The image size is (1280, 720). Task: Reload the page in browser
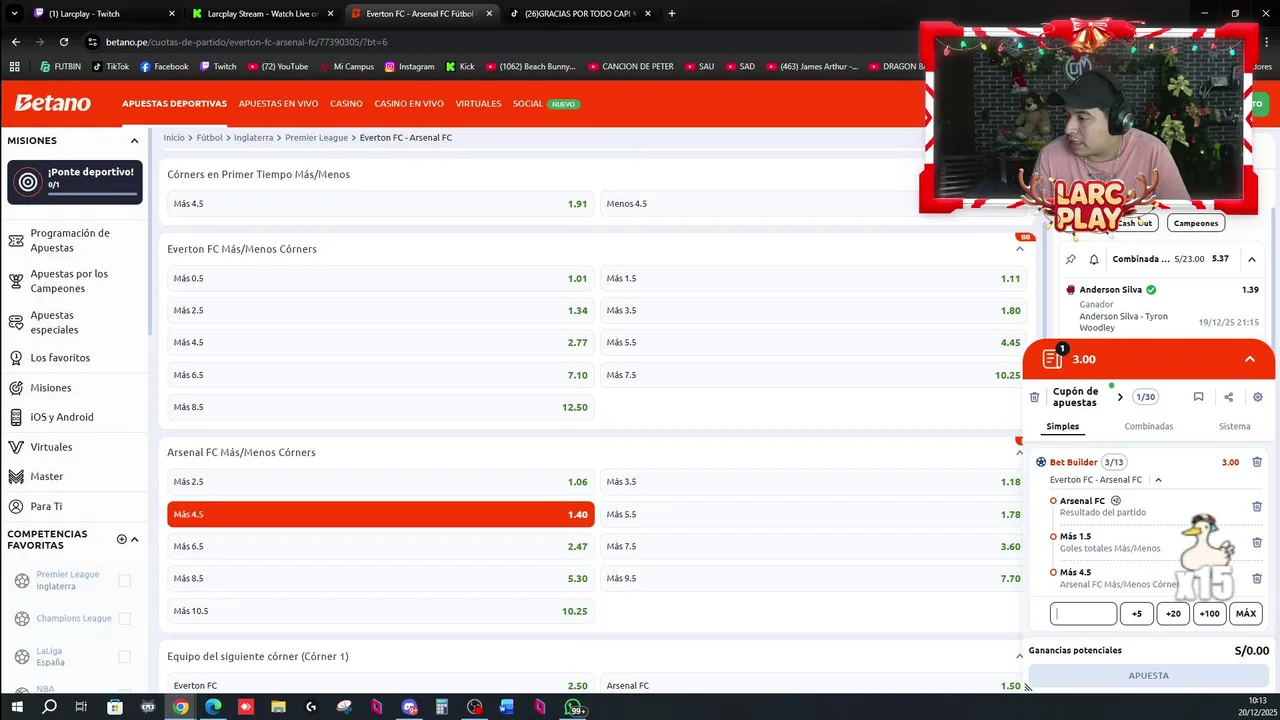(64, 42)
